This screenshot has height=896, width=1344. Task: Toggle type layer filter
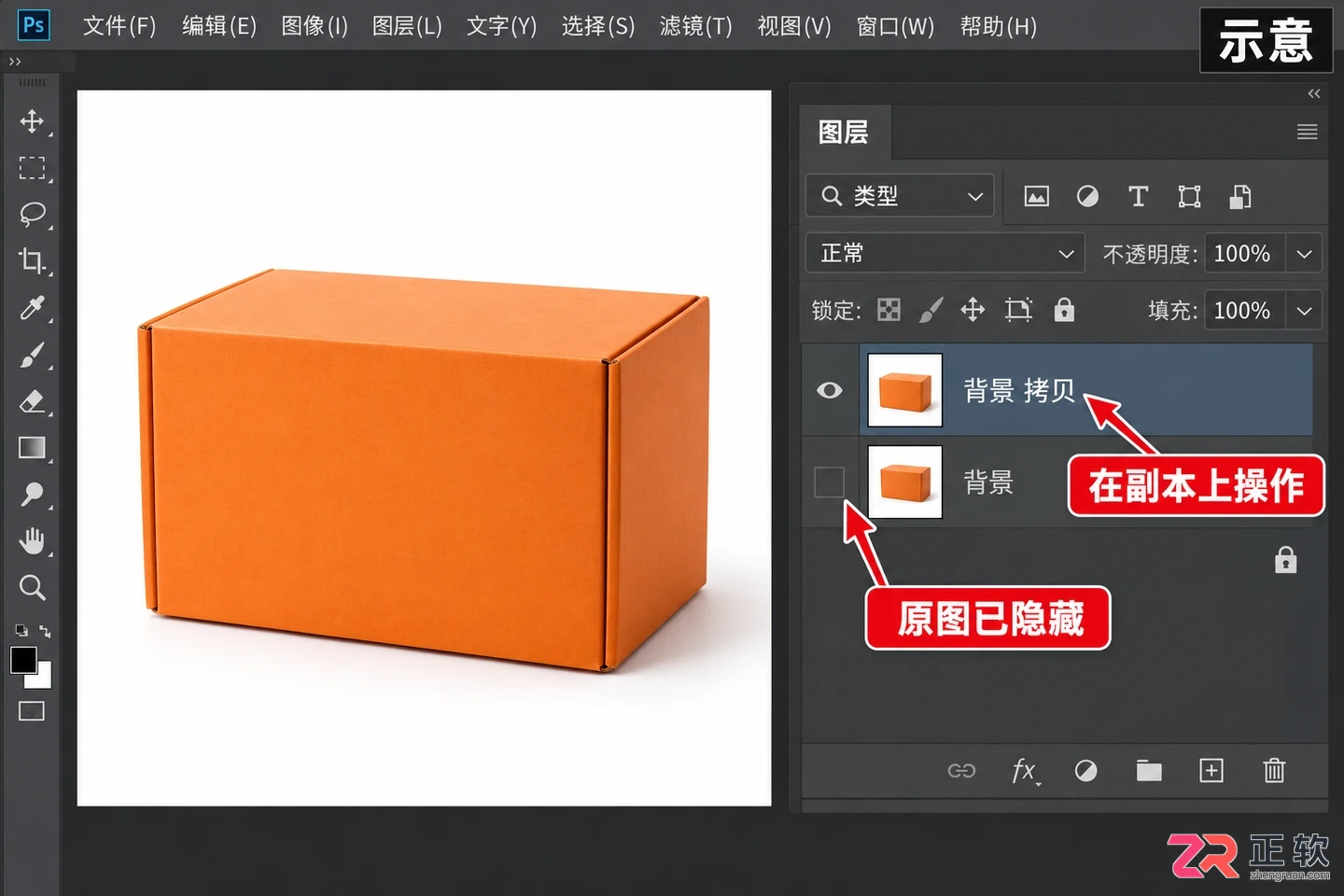1138,196
